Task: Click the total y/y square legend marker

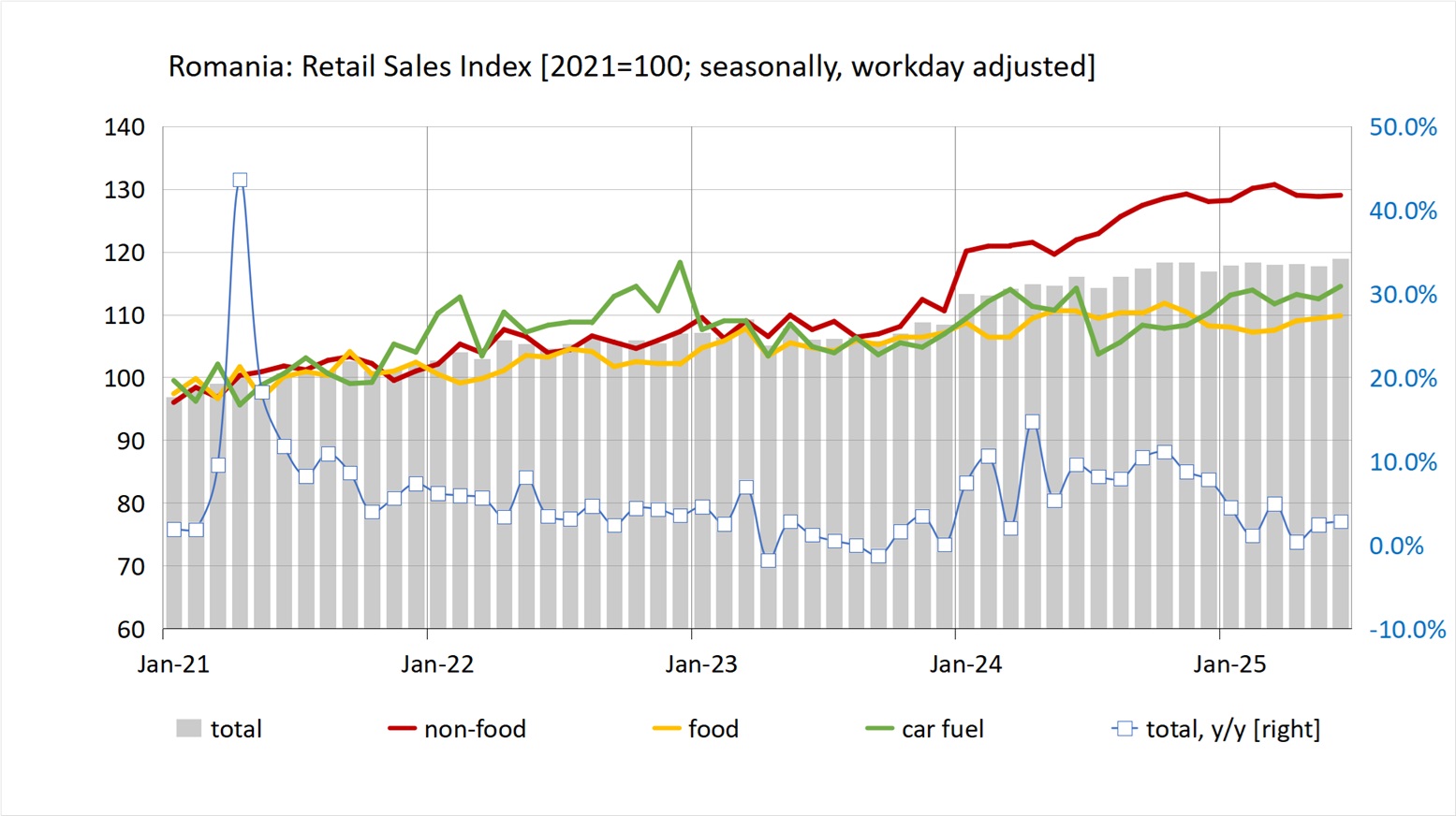Action: click(1125, 729)
